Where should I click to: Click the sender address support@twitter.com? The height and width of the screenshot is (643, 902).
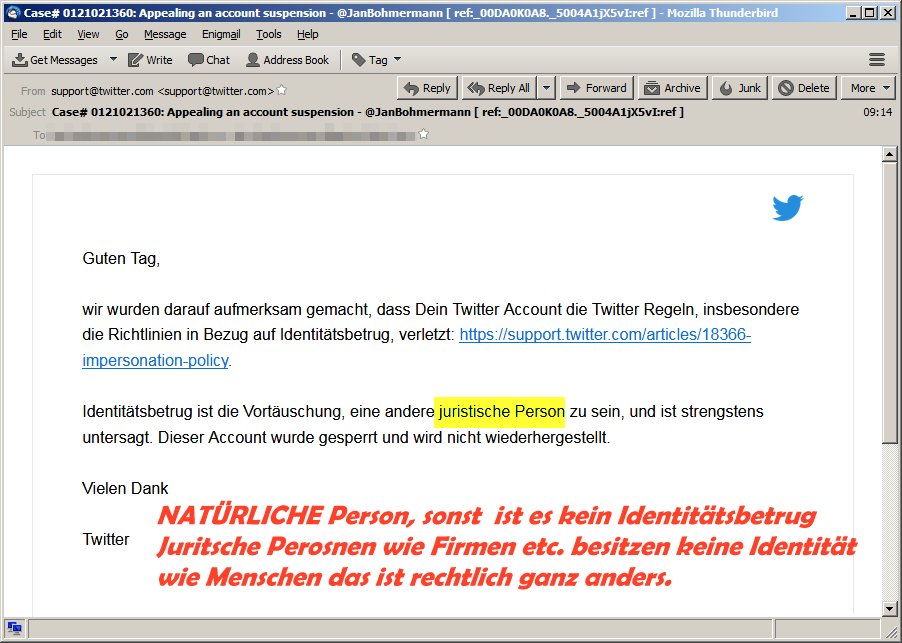click(x=162, y=91)
